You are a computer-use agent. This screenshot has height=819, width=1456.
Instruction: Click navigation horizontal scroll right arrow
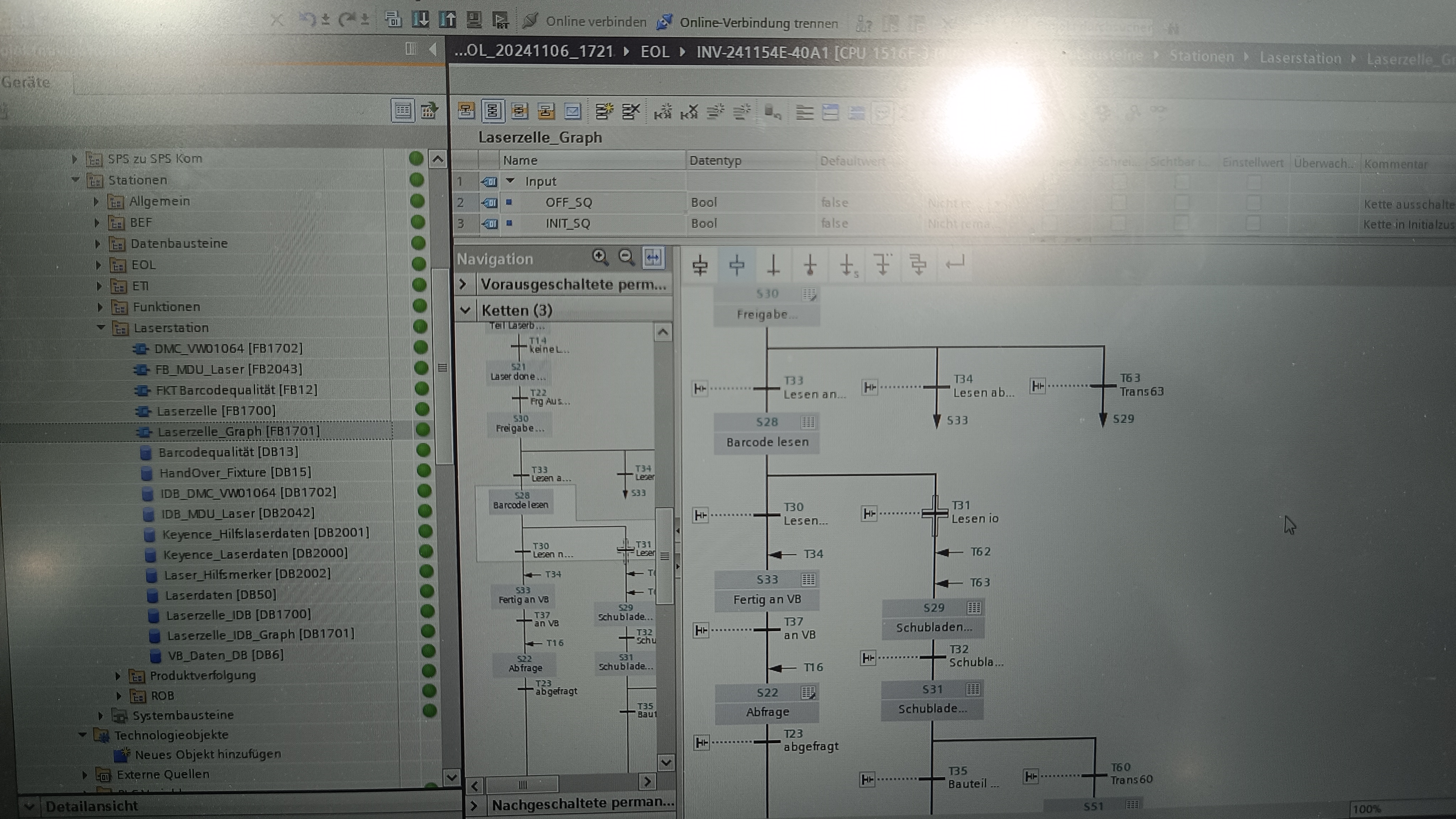(647, 782)
